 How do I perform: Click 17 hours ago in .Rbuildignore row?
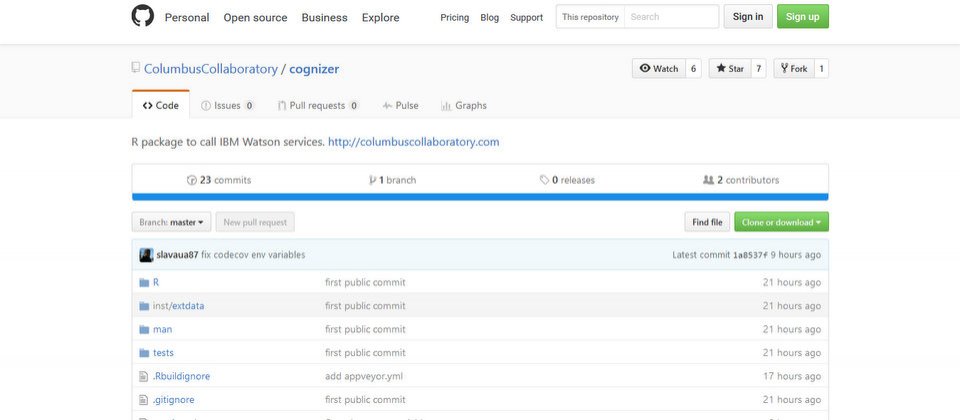(792, 377)
